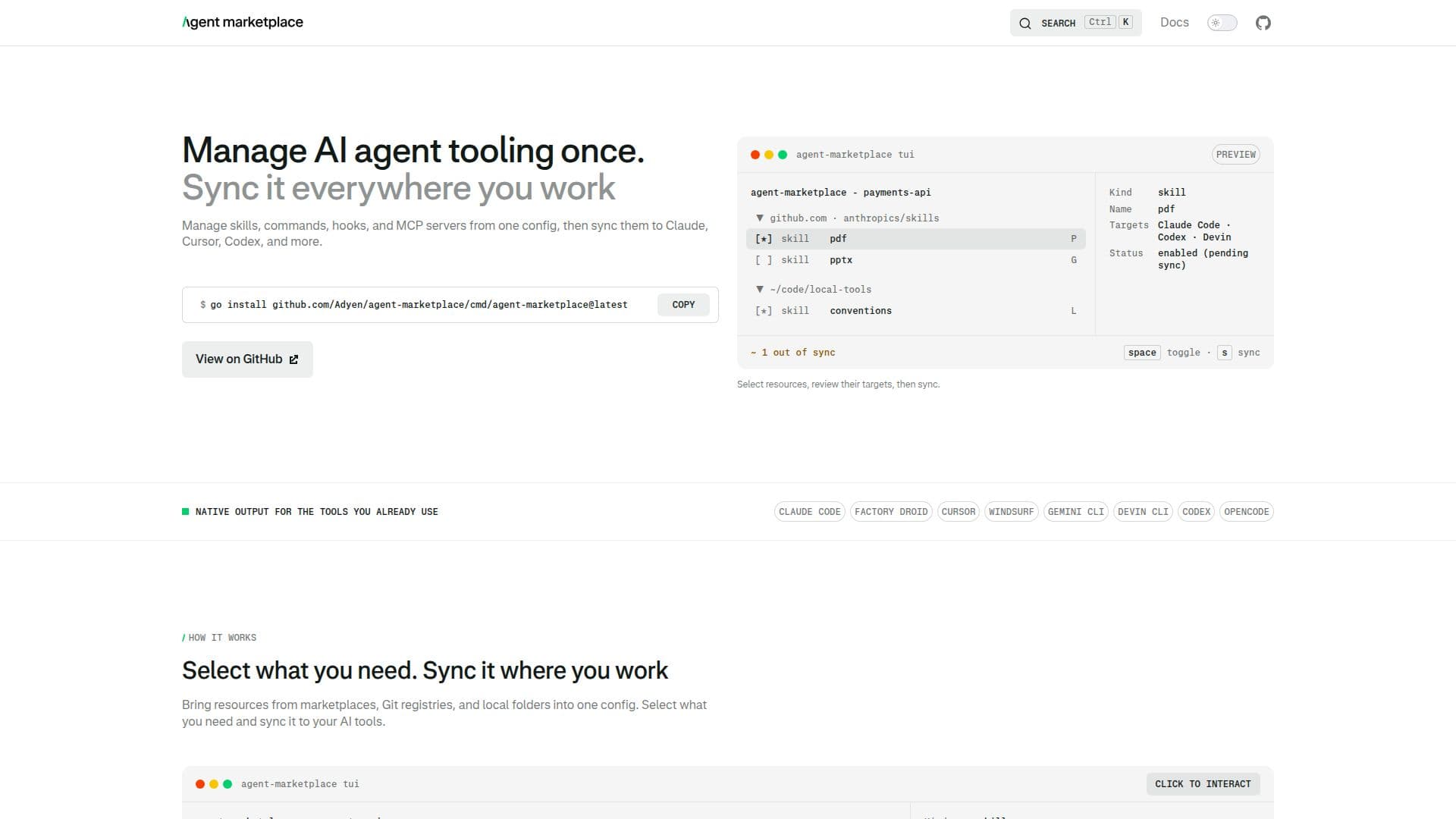The width and height of the screenshot is (1456, 819).
Task: Click the space key hint
Action: [x=1142, y=353]
